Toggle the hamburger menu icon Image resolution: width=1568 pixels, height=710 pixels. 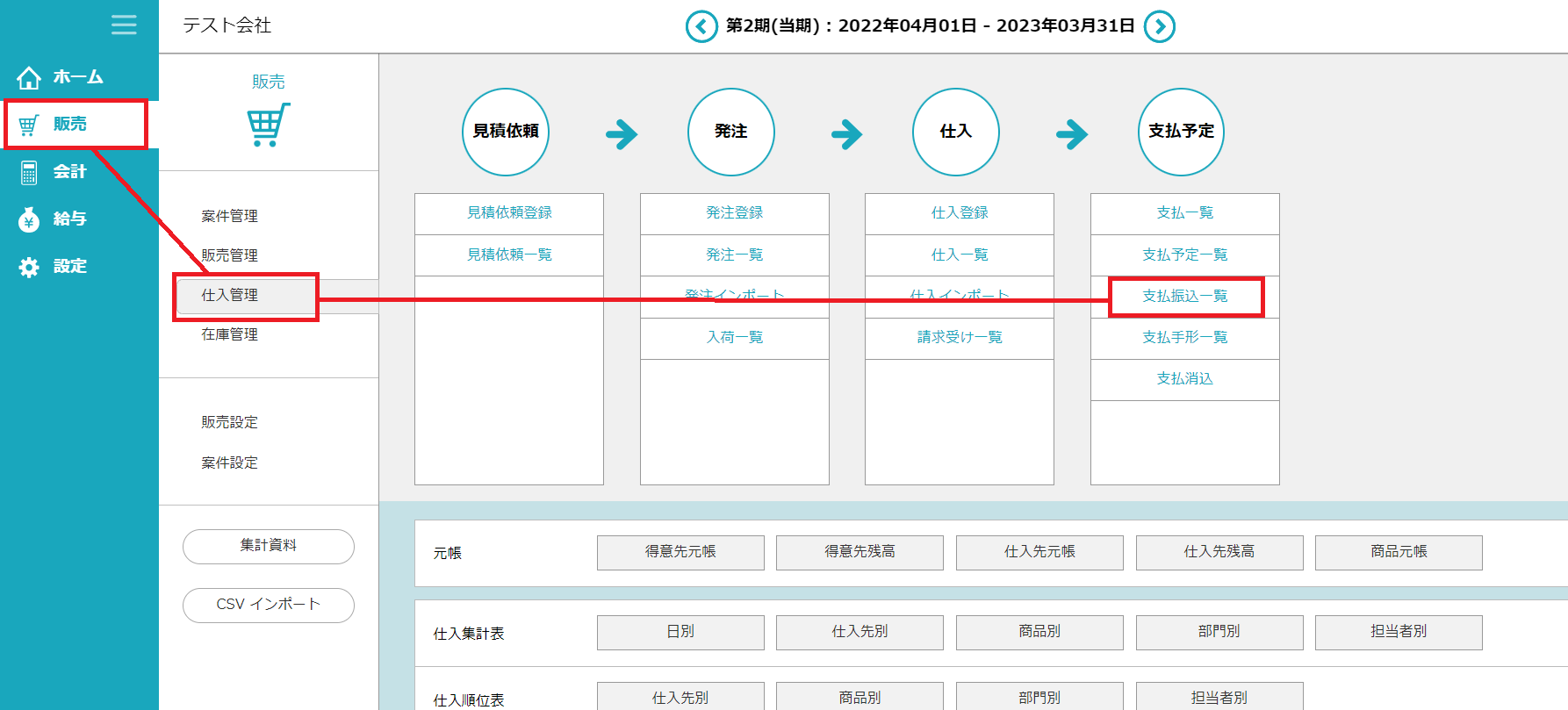coord(124,25)
